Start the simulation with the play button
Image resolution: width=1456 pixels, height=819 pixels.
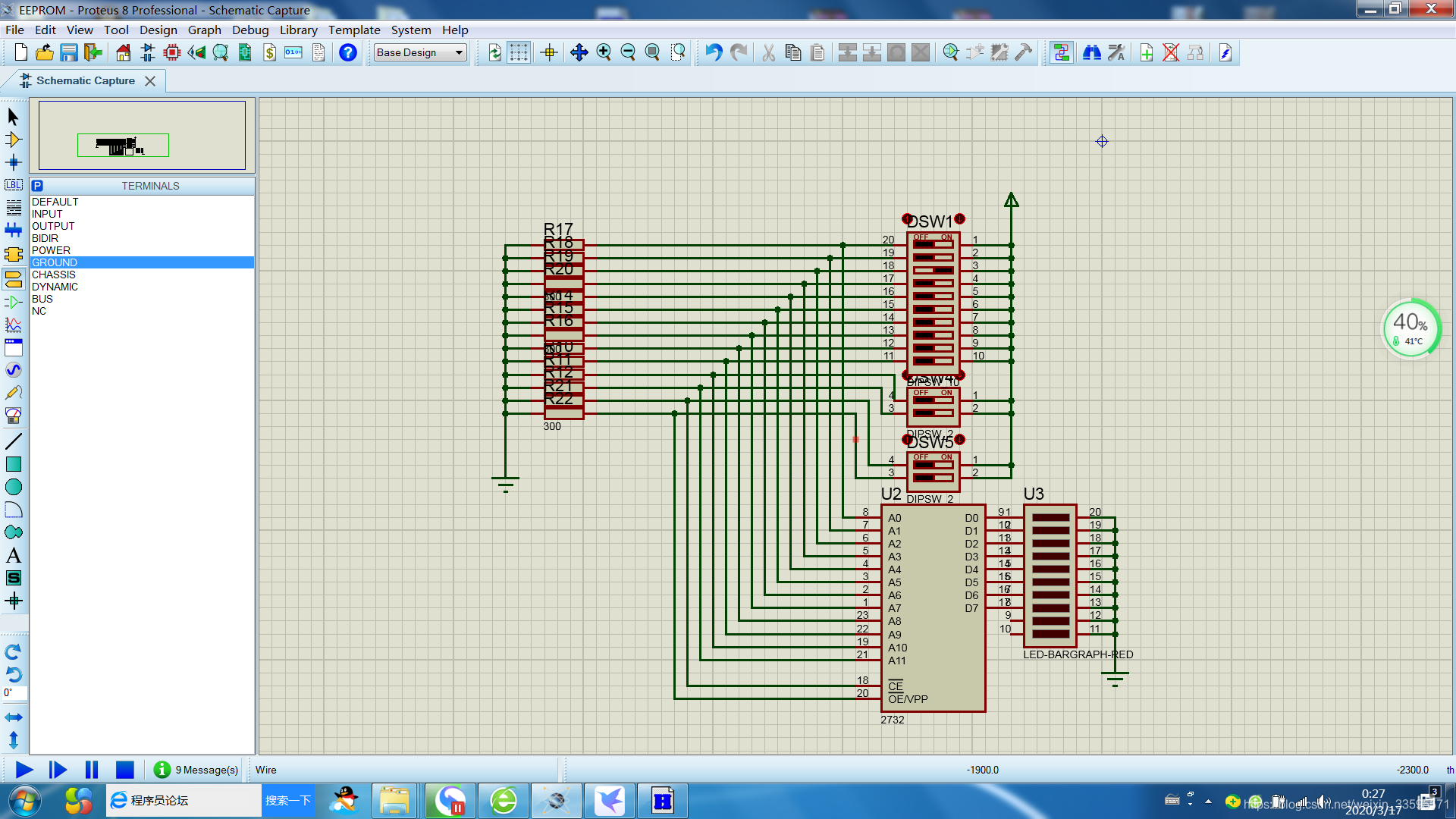click(x=24, y=770)
